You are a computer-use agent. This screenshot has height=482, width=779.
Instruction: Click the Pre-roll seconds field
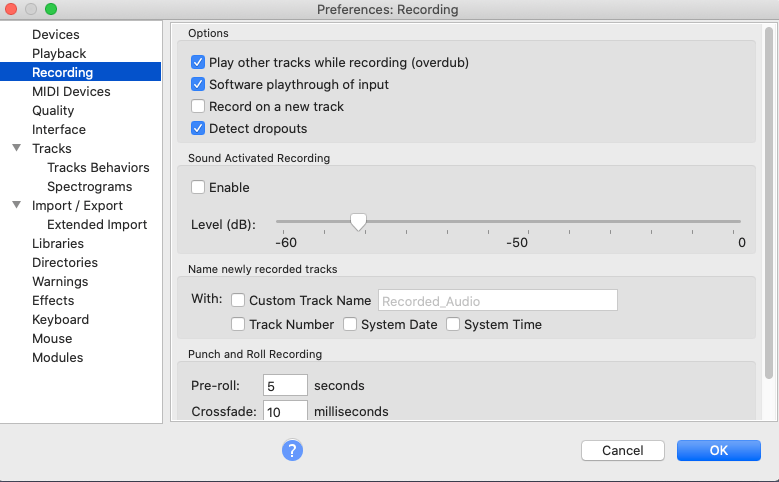(285, 385)
